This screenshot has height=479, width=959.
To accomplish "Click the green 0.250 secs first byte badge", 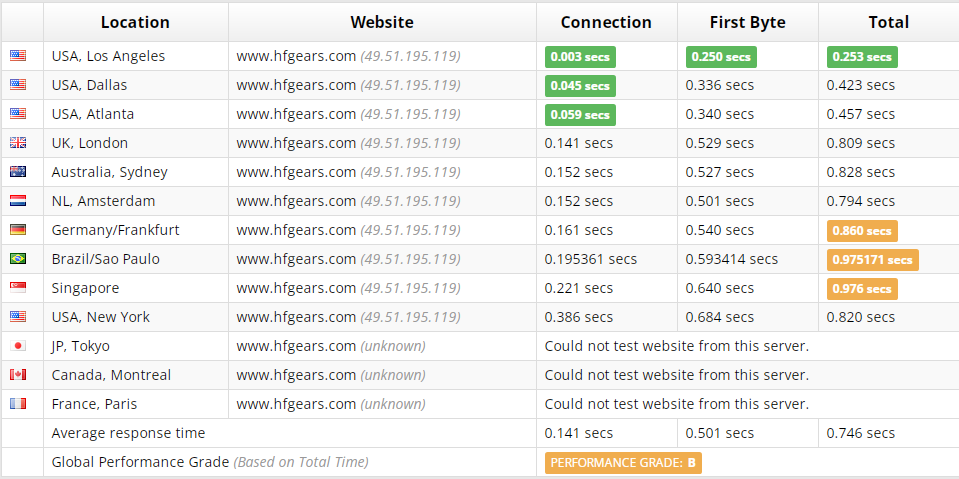I will tap(721, 57).
